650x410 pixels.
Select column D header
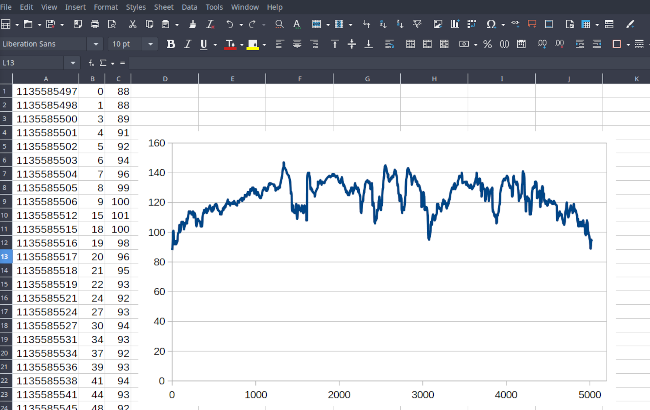pyautogui.click(x=164, y=78)
